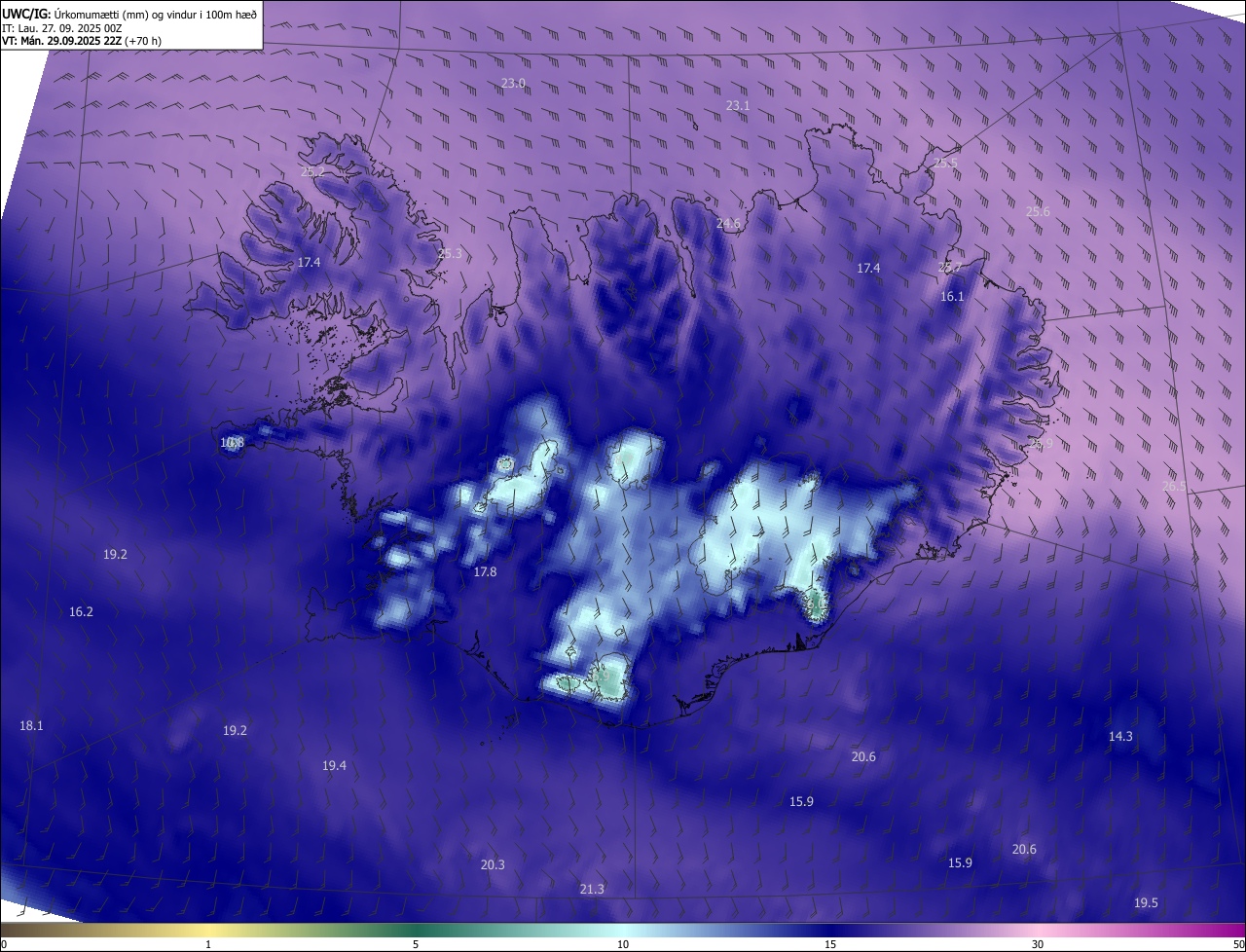
Task: Click the 23.0 value on the map
Action: [514, 84]
